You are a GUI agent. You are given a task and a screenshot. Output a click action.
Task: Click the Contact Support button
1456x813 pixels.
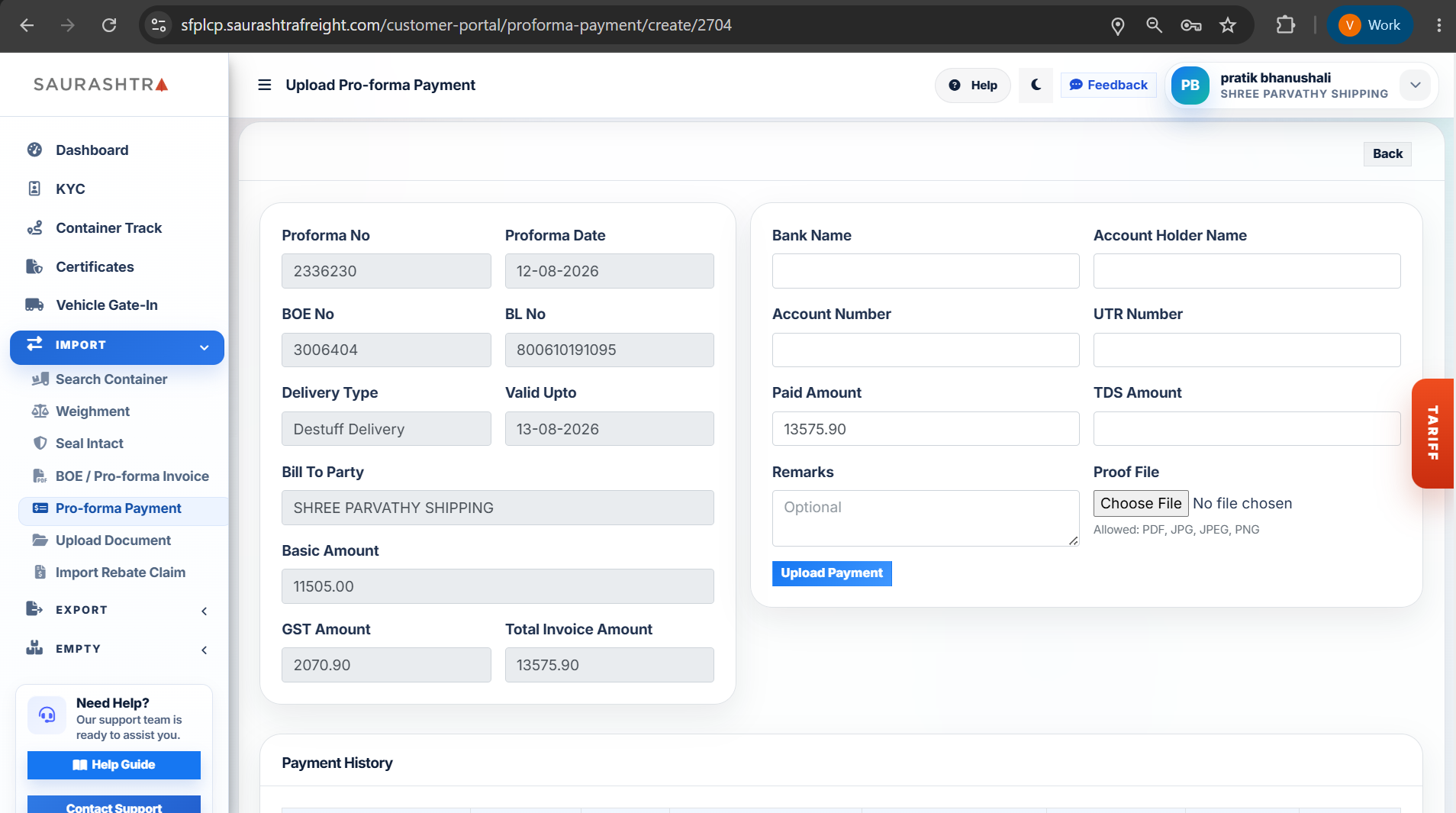114,805
